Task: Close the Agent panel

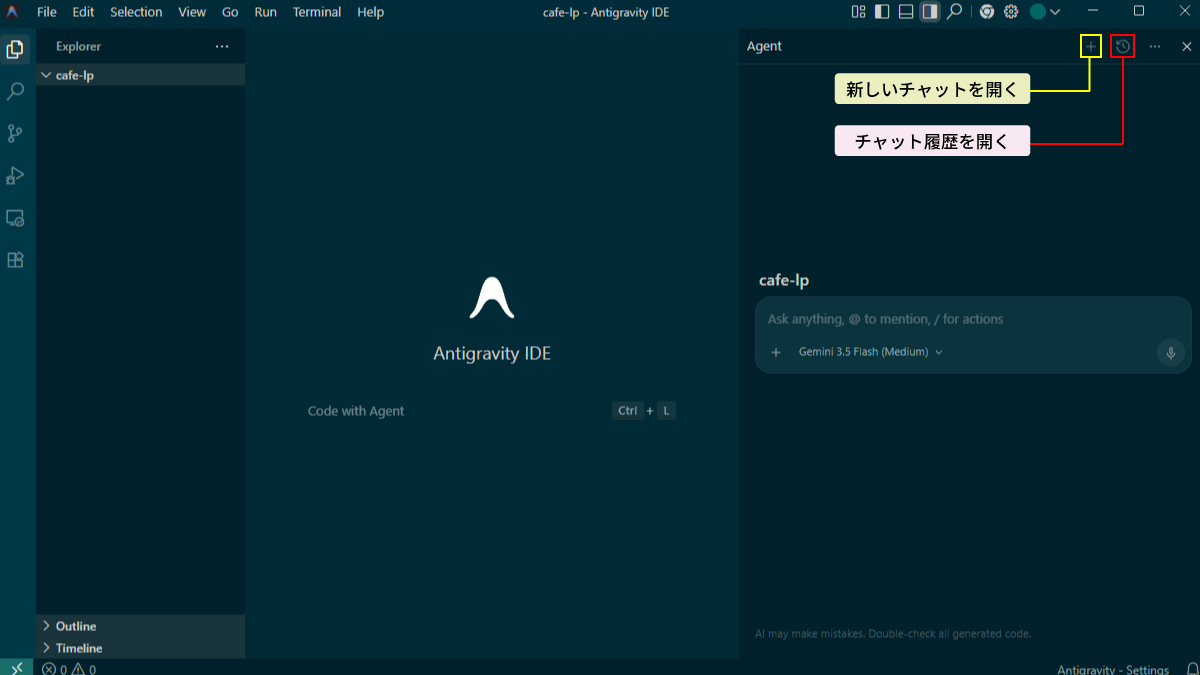Action: [1186, 46]
